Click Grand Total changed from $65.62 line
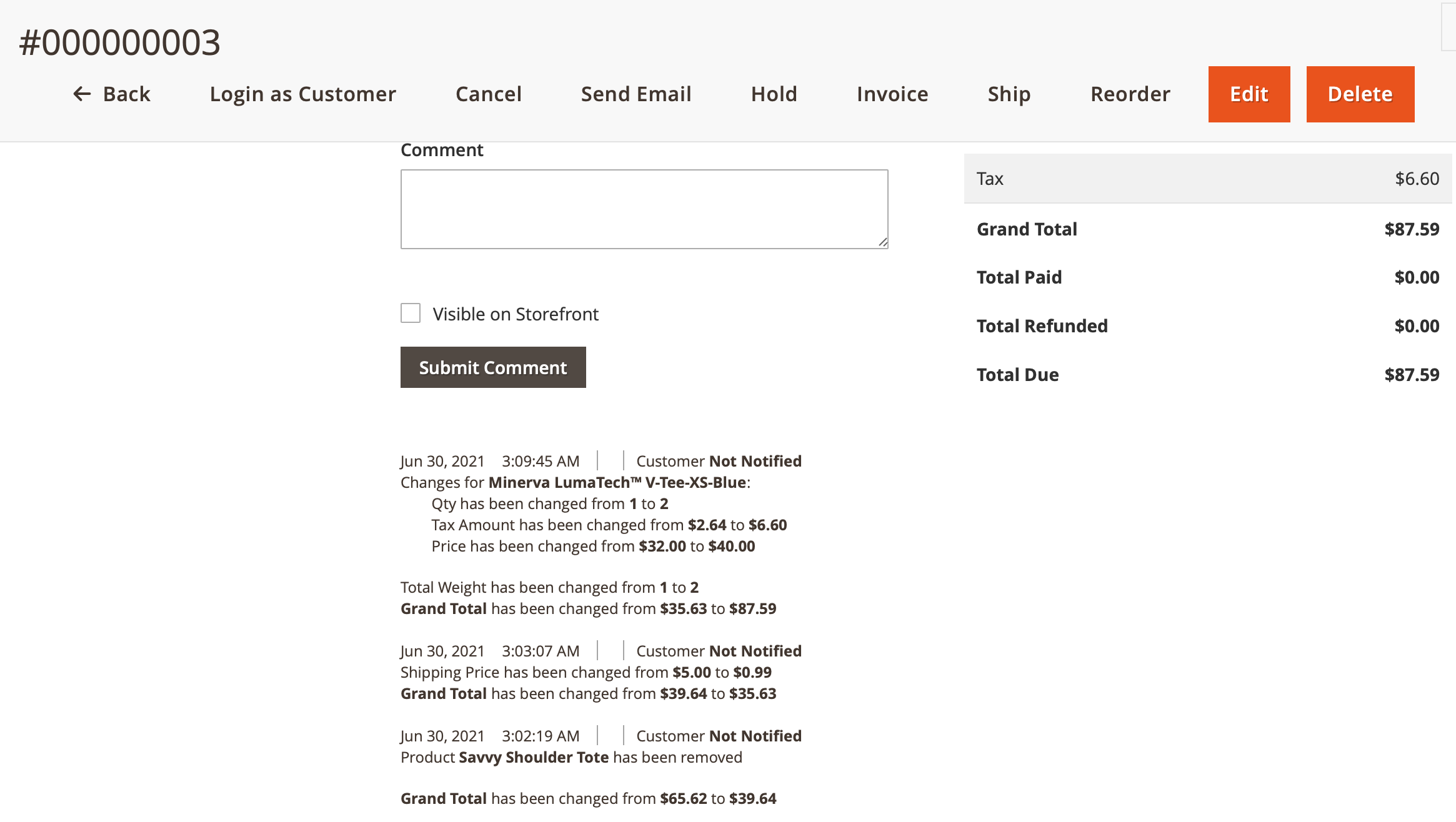This screenshot has width=1456, height=822. pos(588,798)
